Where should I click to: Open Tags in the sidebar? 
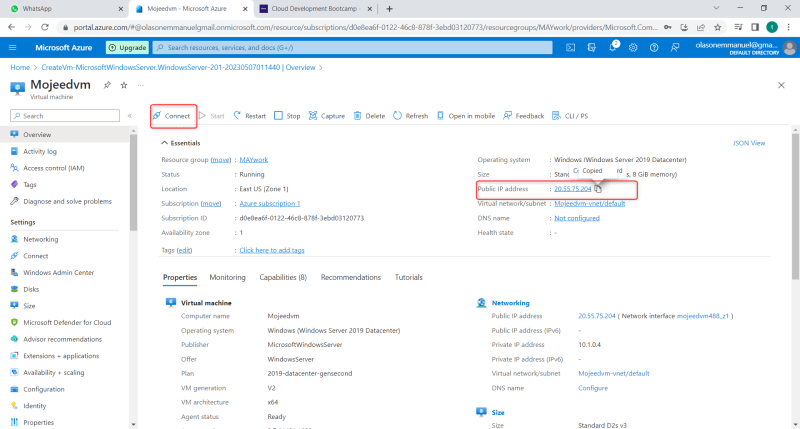[30, 185]
